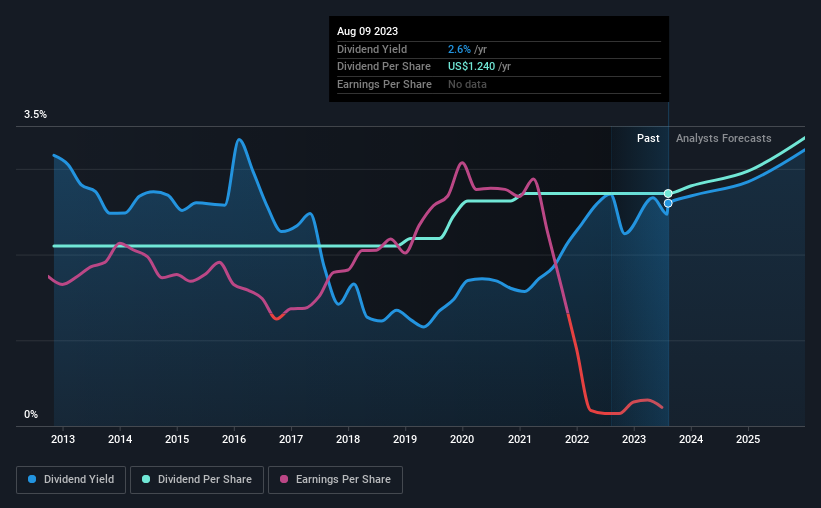The height and width of the screenshot is (508, 821).
Task: Click the blue dividend yield marker at Aug 2023
Action: pyautogui.click(x=668, y=203)
